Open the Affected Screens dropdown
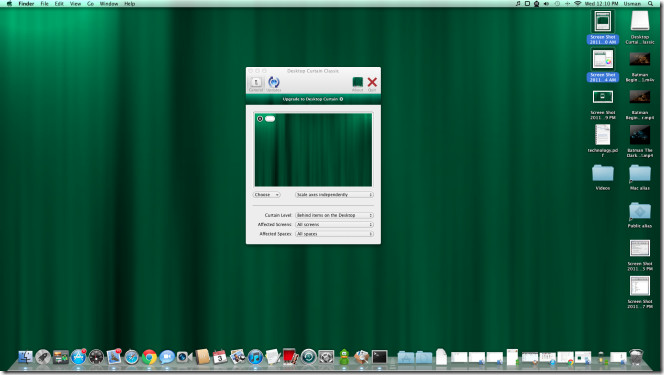This screenshot has width=664, height=375. click(x=334, y=224)
